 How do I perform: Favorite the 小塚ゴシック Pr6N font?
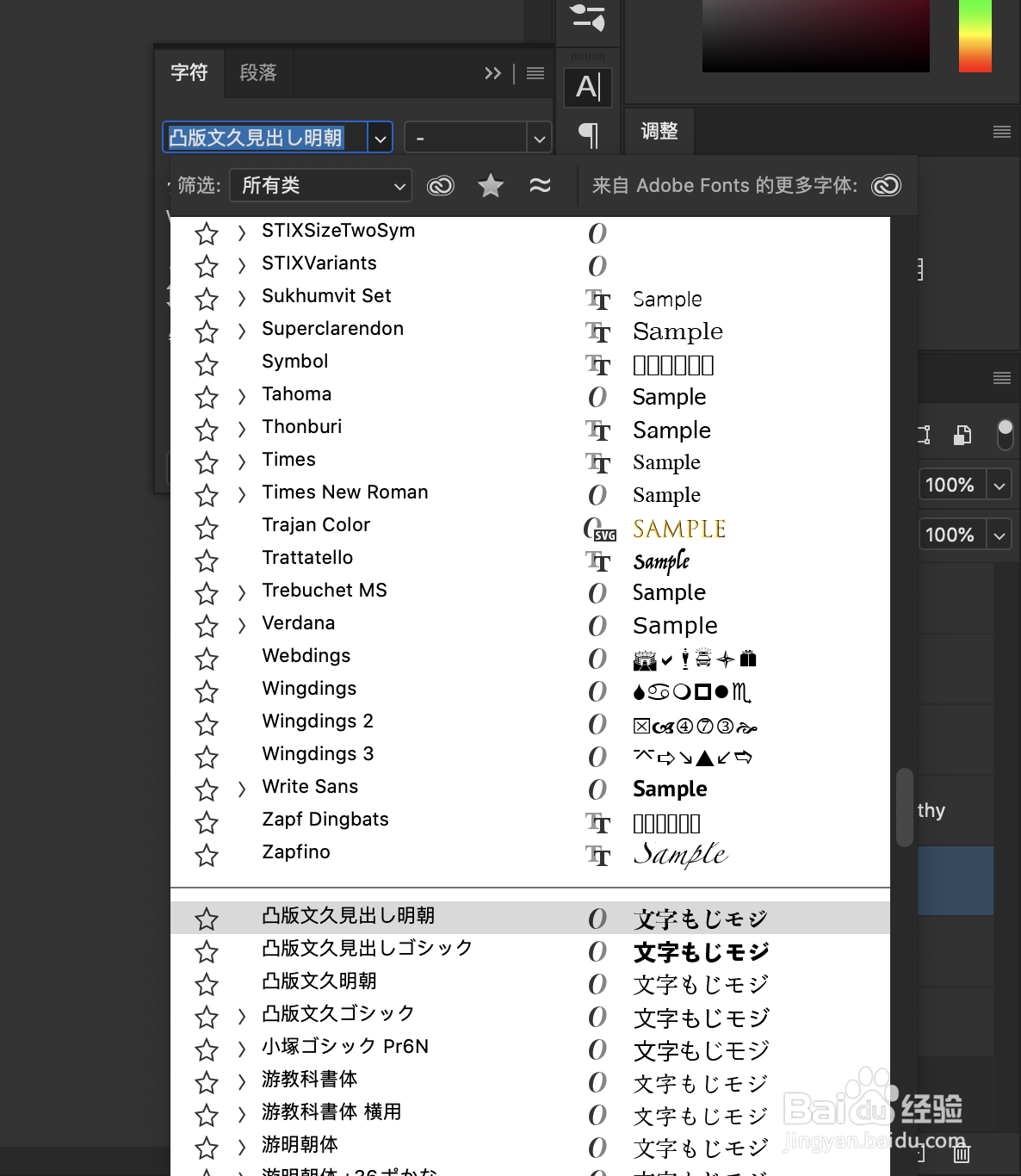(207, 1050)
